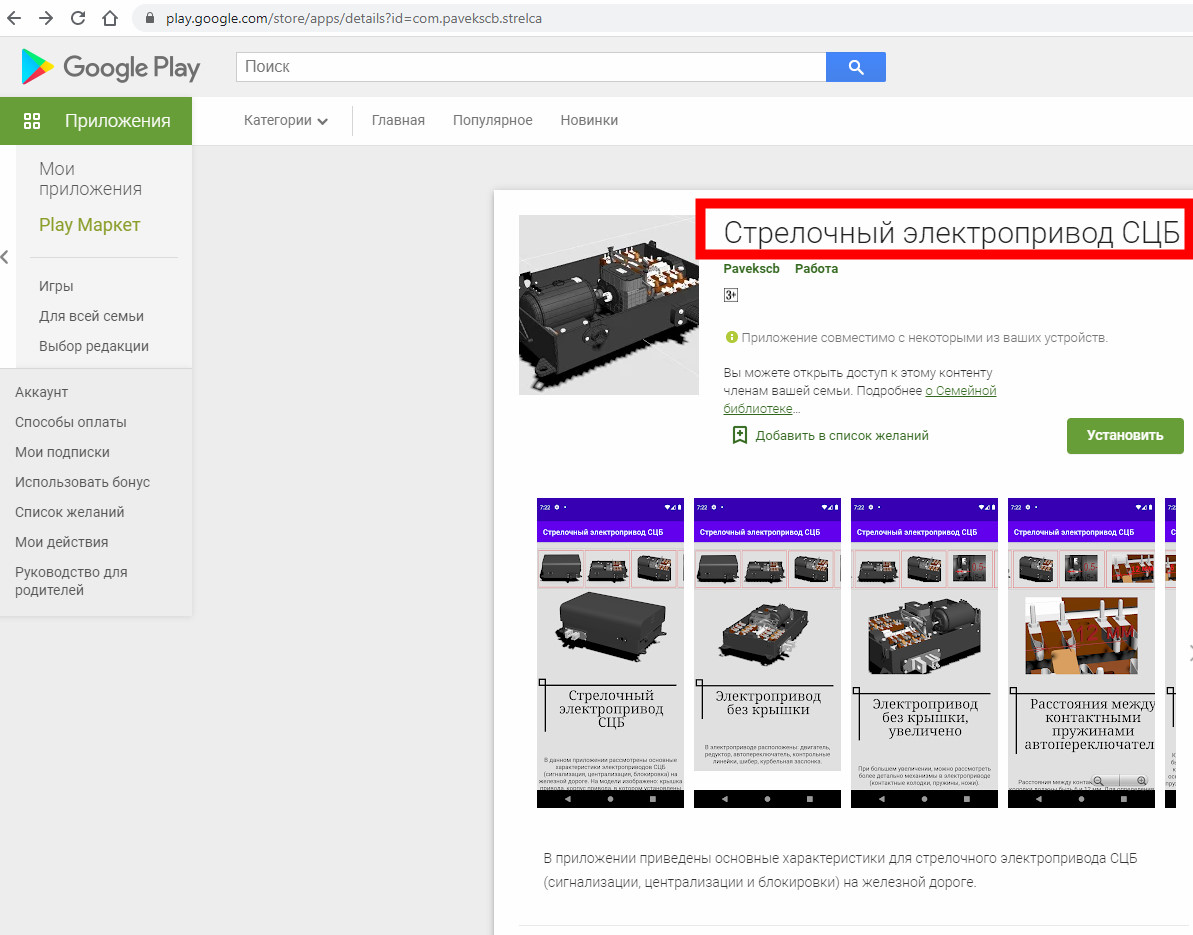
Task: Go to browser home page icon
Action: click(x=111, y=18)
